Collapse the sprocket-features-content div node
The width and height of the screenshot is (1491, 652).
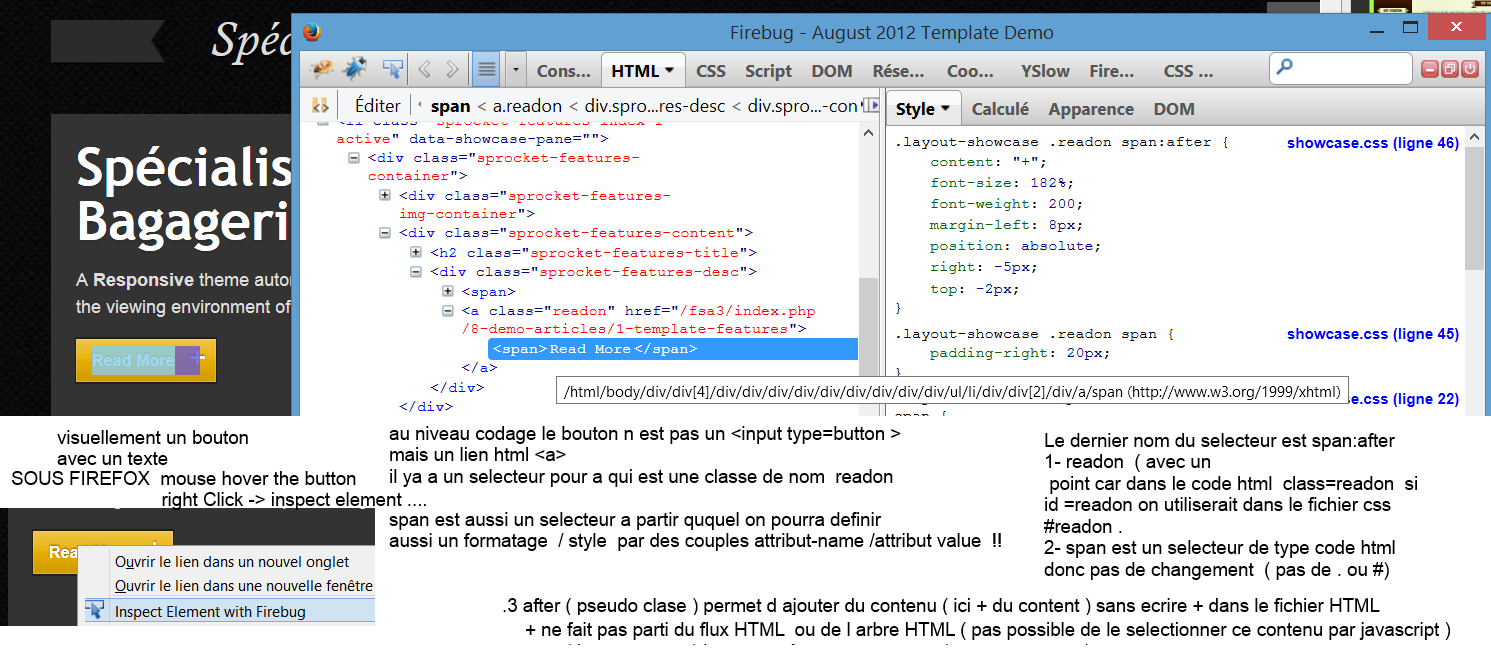tap(385, 233)
